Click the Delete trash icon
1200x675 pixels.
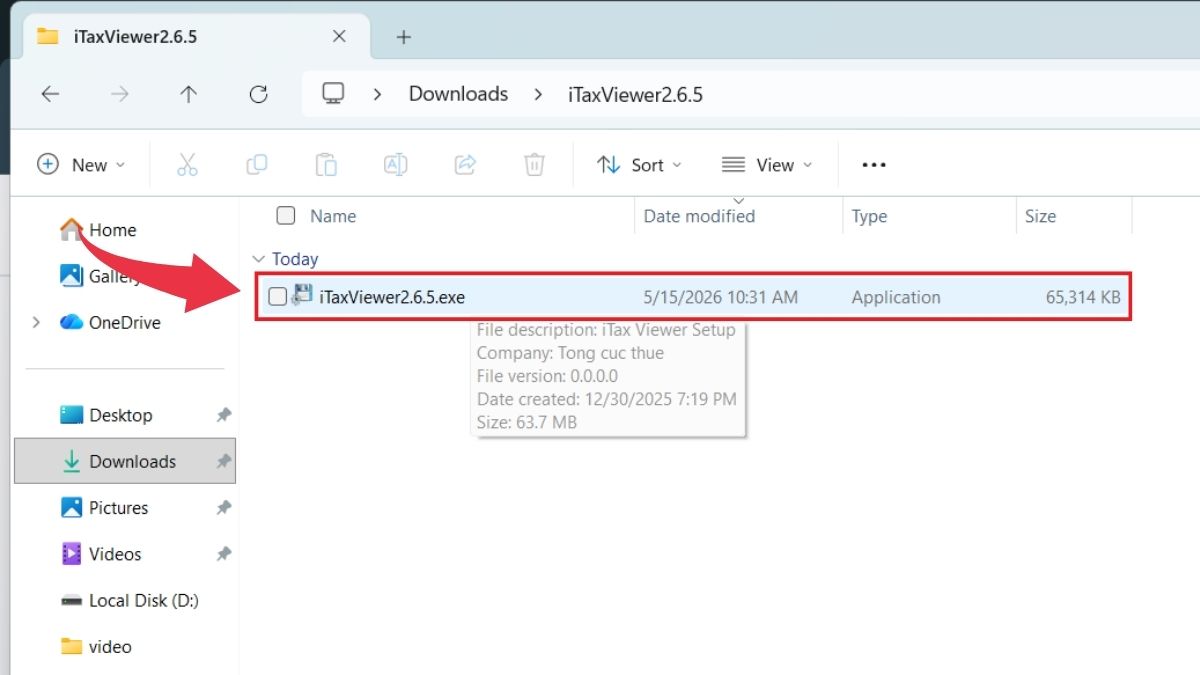(535, 165)
